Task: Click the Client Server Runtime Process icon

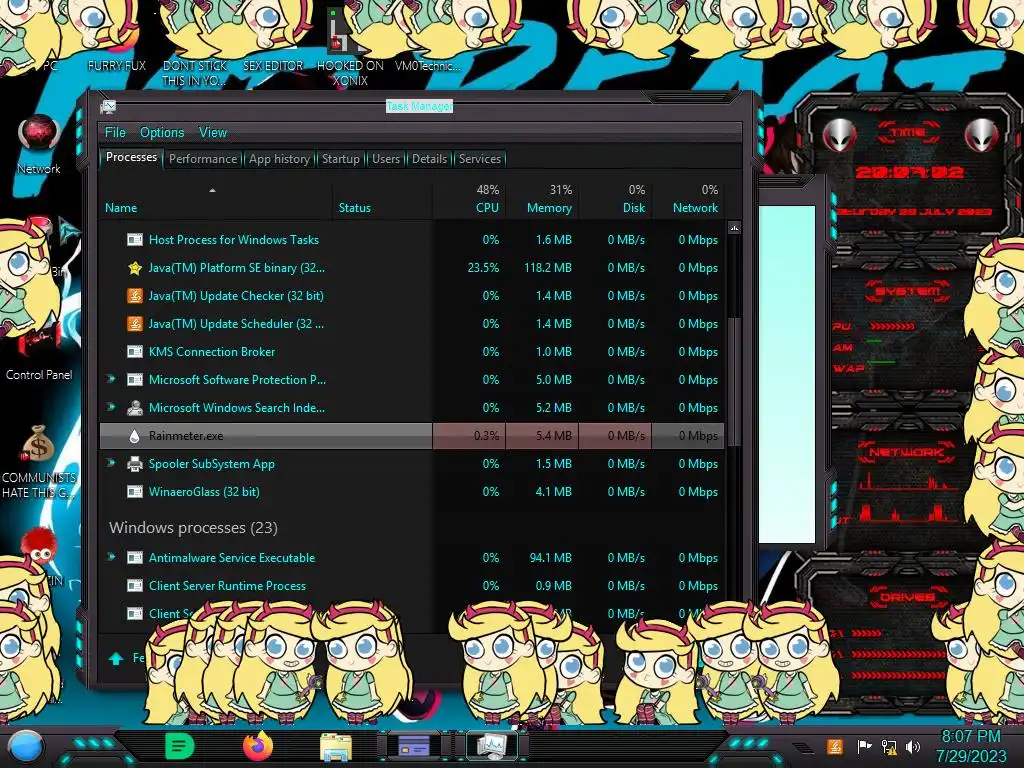Action: click(x=135, y=586)
